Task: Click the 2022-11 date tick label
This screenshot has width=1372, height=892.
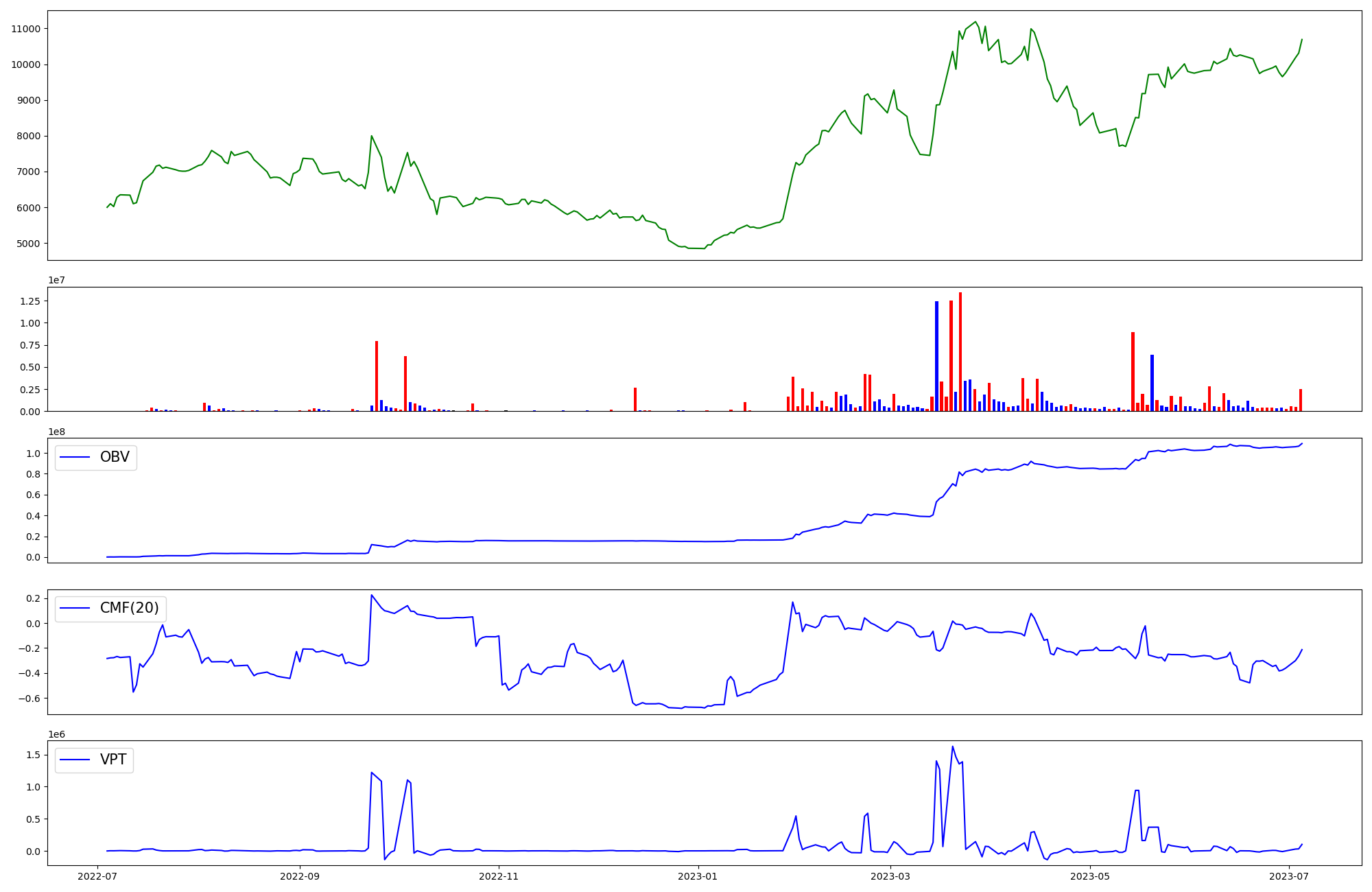Action: coord(499,876)
